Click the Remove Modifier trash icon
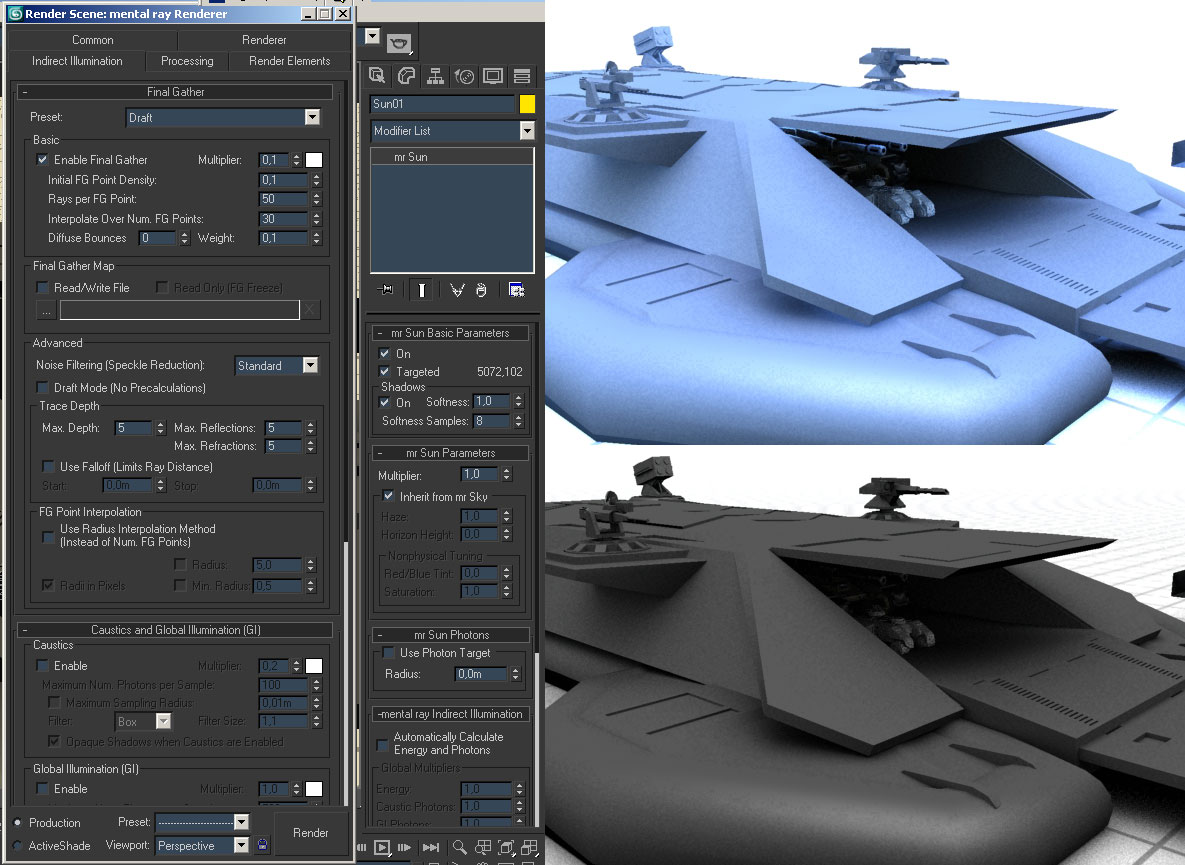 481,289
